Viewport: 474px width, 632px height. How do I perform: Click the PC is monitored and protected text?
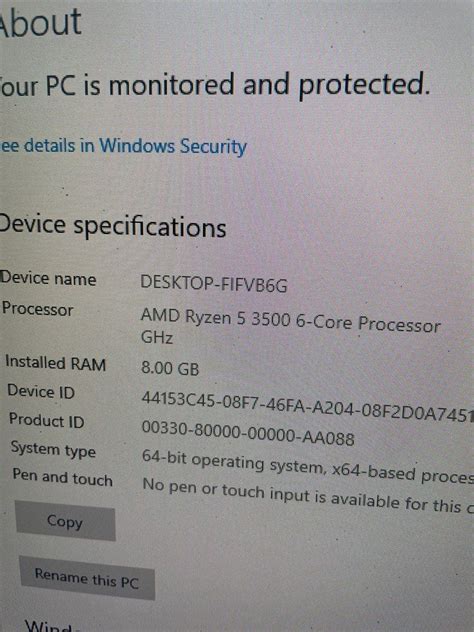[x=215, y=85]
